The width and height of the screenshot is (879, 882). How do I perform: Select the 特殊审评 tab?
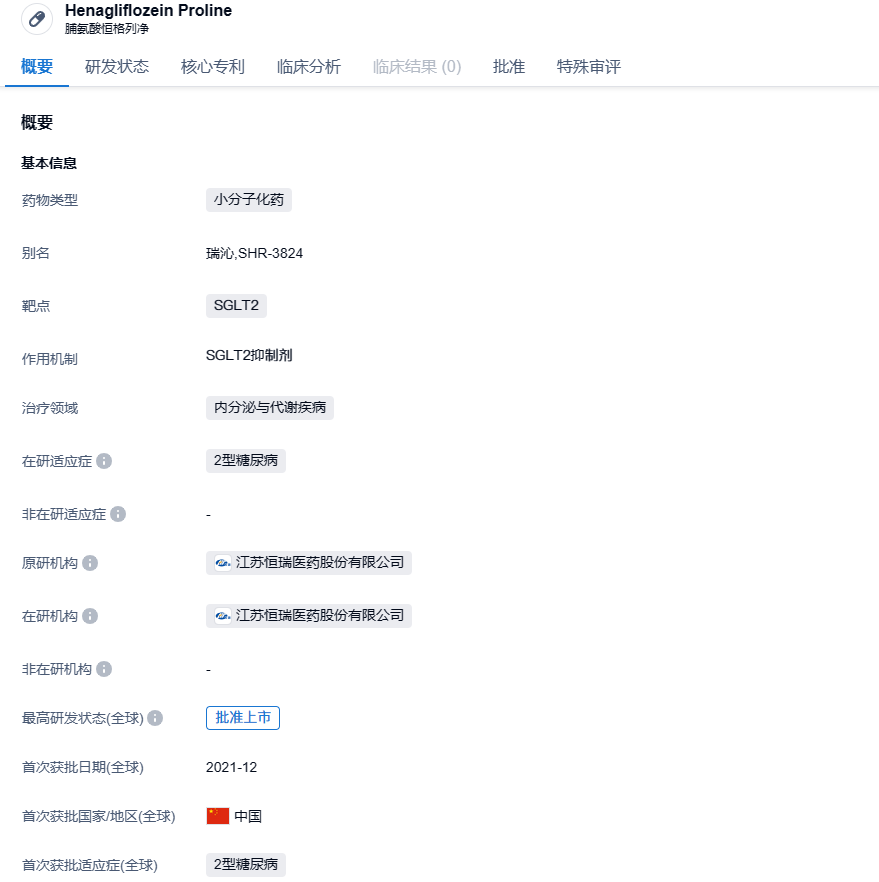pyautogui.click(x=589, y=67)
